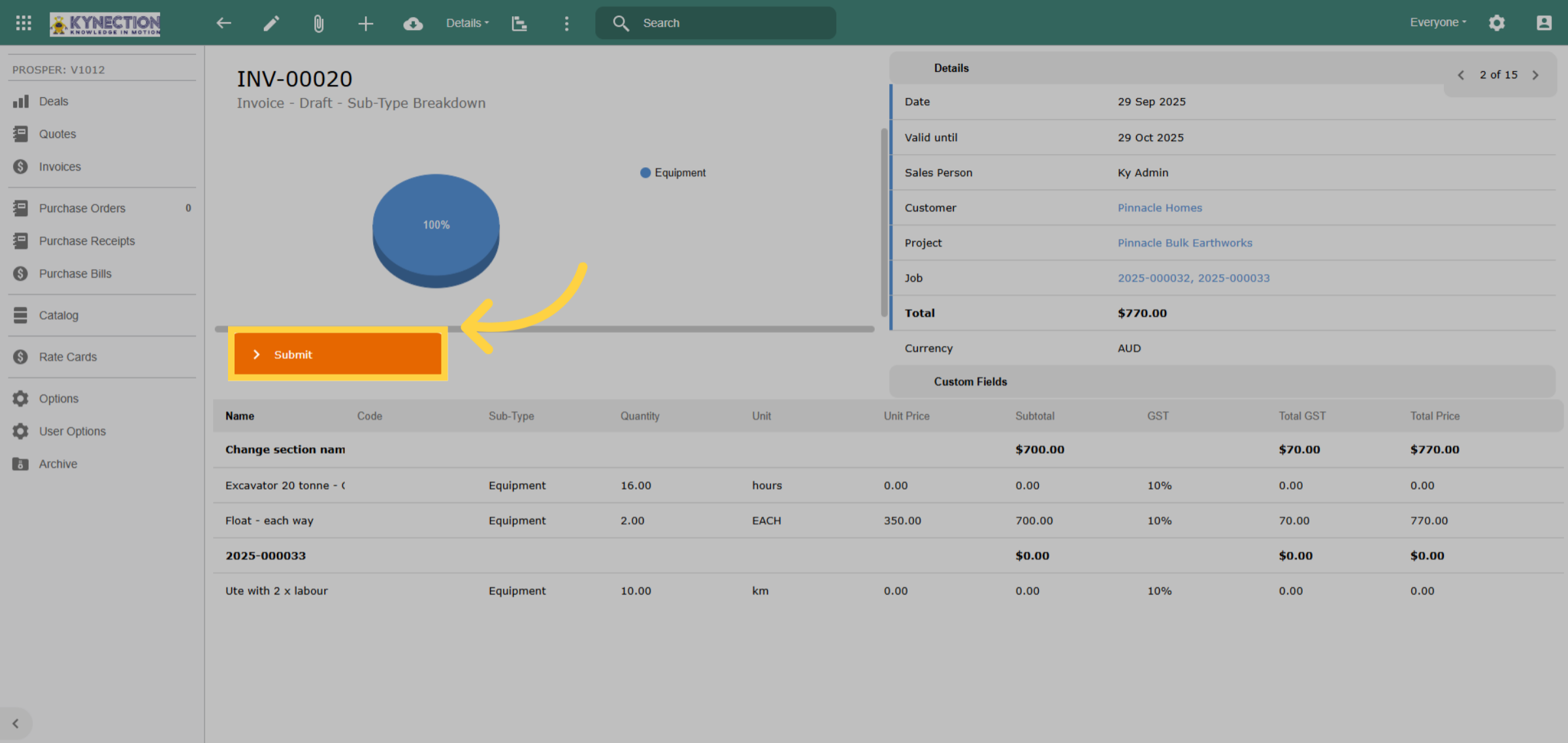Click the Kynection logo
The height and width of the screenshot is (743, 1568).
(x=105, y=24)
